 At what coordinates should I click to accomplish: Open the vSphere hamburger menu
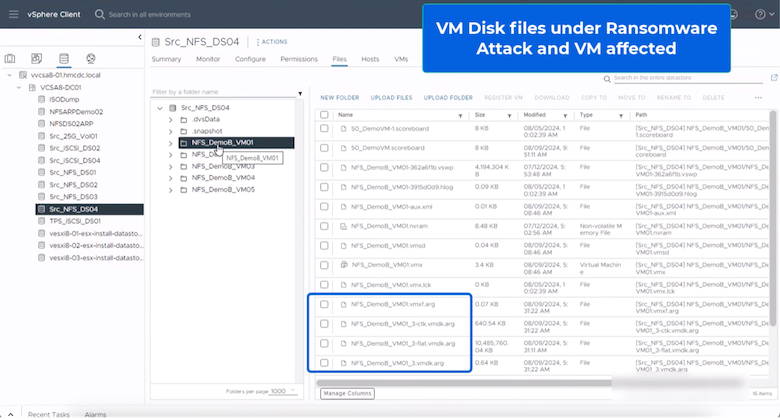(x=13, y=14)
